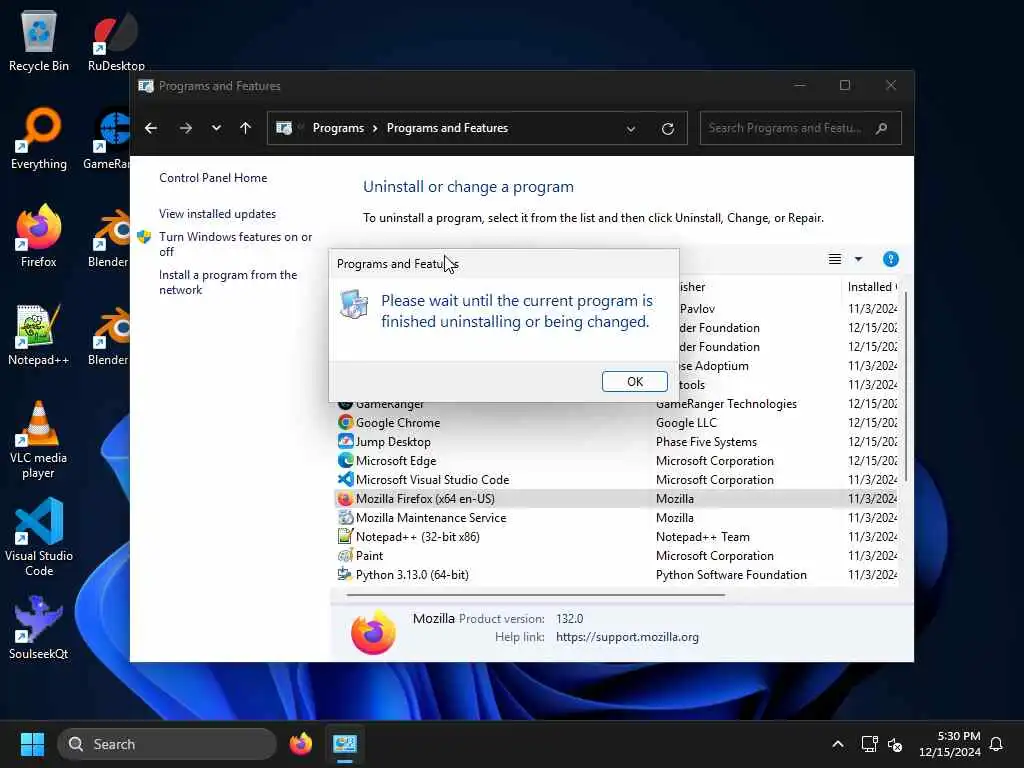Expand the address bar history dropdown
1024x768 pixels.
pos(631,129)
